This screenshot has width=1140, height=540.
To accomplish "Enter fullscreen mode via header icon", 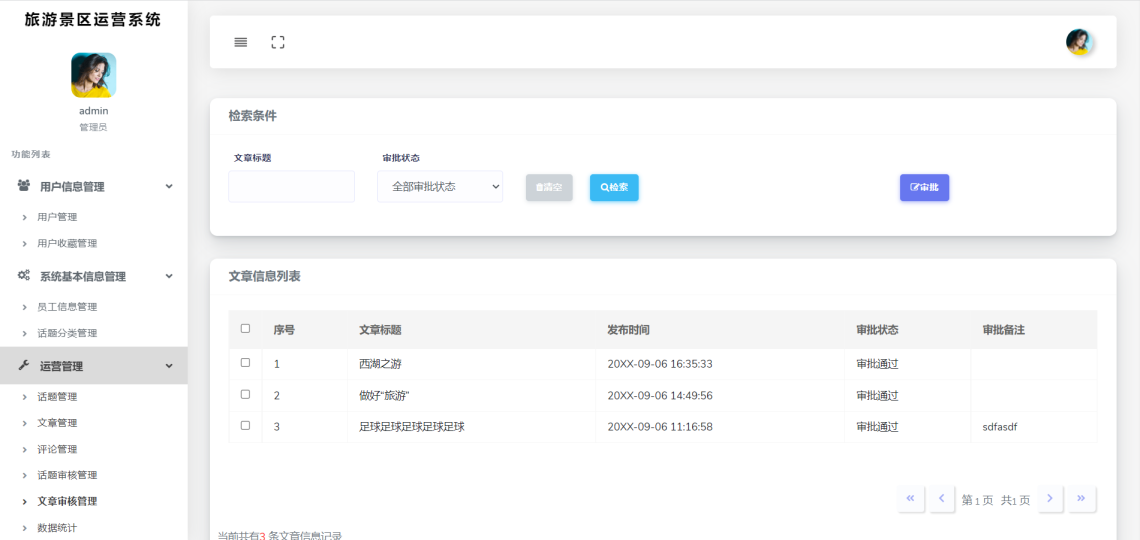I will point(278,42).
